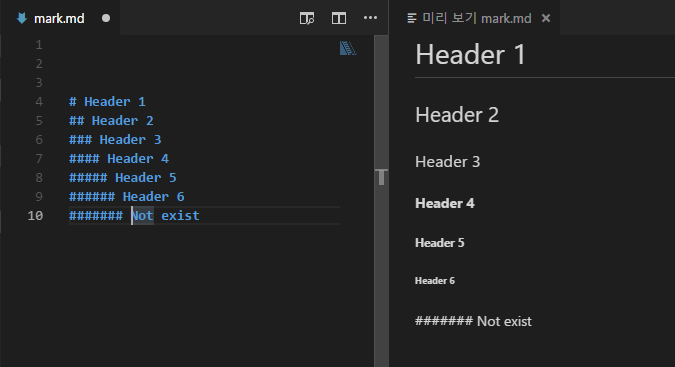Click line number 7 in gutter
The height and width of the screenshot is (367, 675).
pyautogui.click(x=39, y=158)
